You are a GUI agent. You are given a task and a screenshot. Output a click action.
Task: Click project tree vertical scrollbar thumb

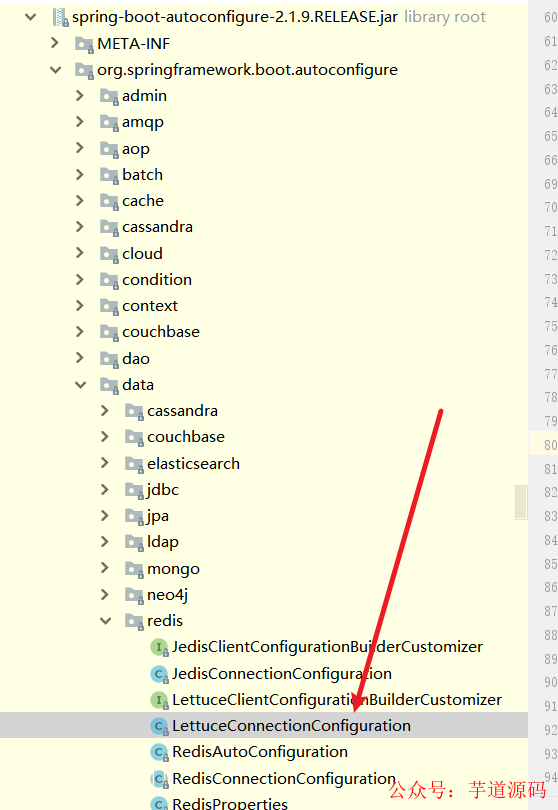tap(521, 502)
